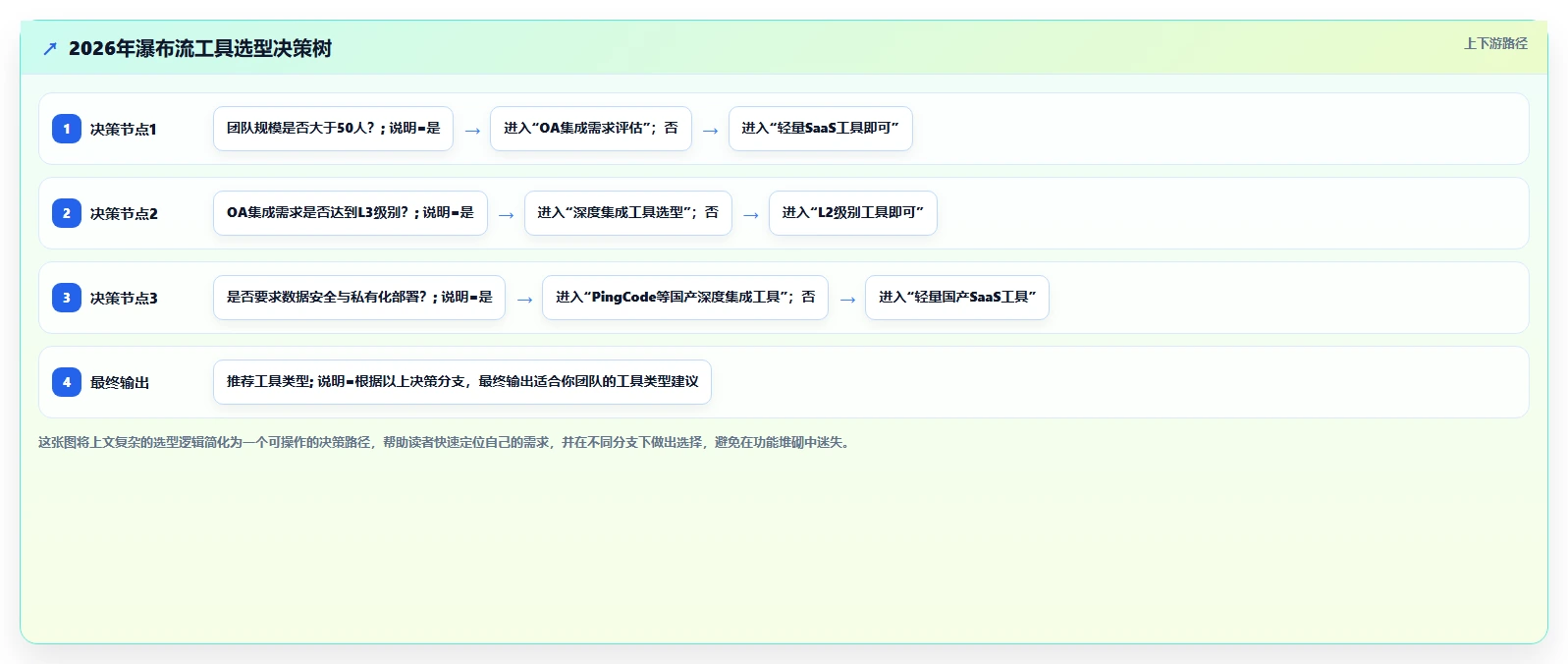
Task: Select the 最终输出 label
Action: (x=120, y=382)
